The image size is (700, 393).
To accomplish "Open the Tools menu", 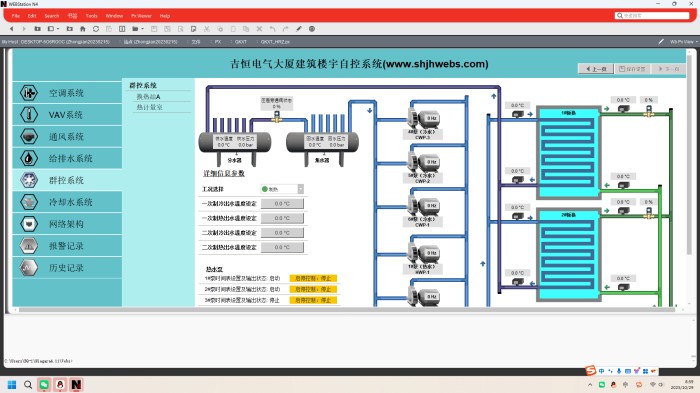I will 92,16.
